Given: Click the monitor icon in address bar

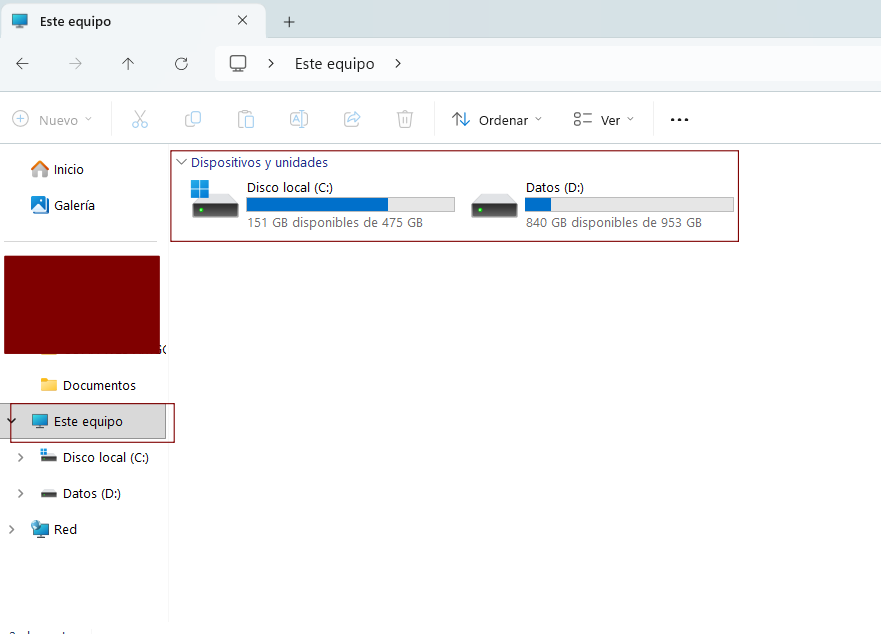Looking at the screenshot, I should click(238, 64).
